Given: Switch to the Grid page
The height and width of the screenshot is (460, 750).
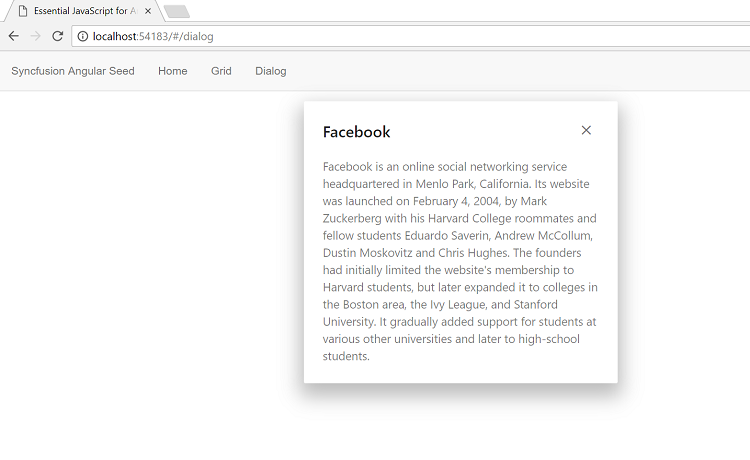Looking at the screenshot, I should pyautogui.click(x=221, y=71).
